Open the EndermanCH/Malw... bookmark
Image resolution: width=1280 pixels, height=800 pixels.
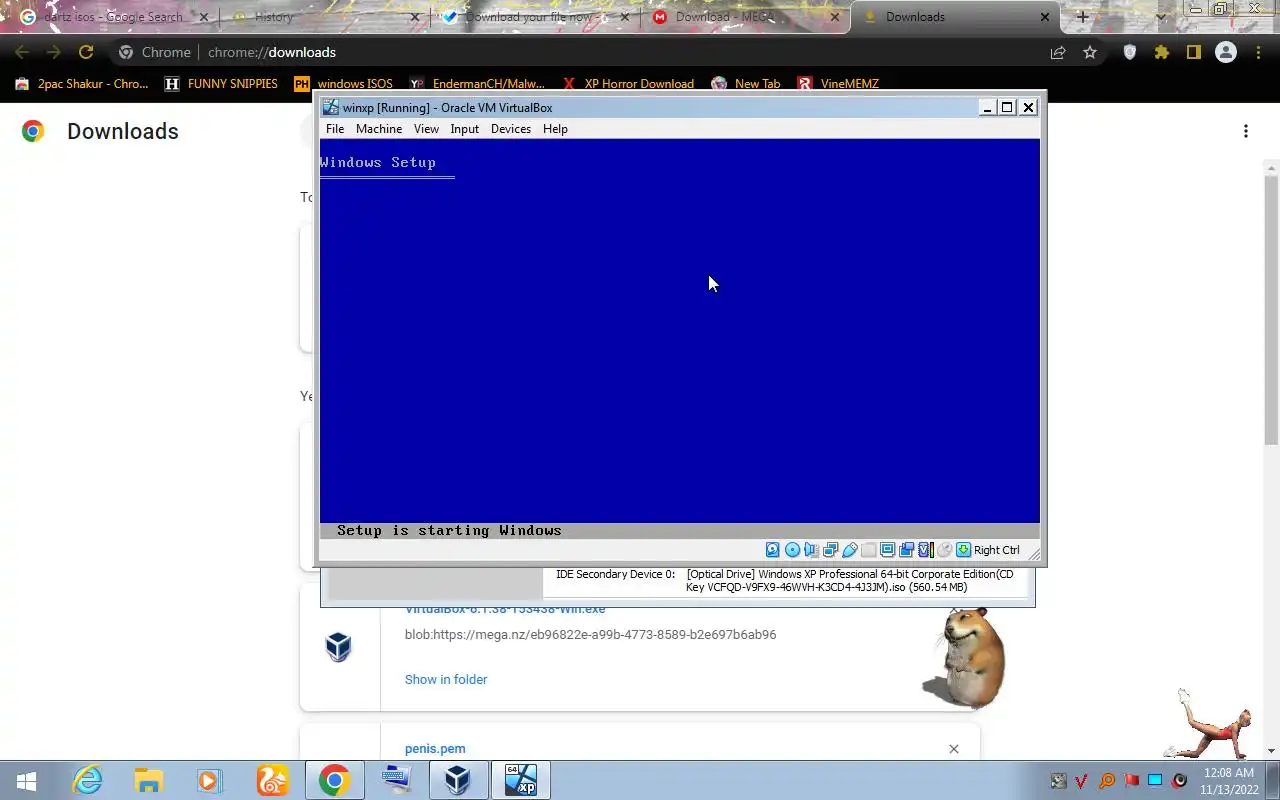click(477, 84)
